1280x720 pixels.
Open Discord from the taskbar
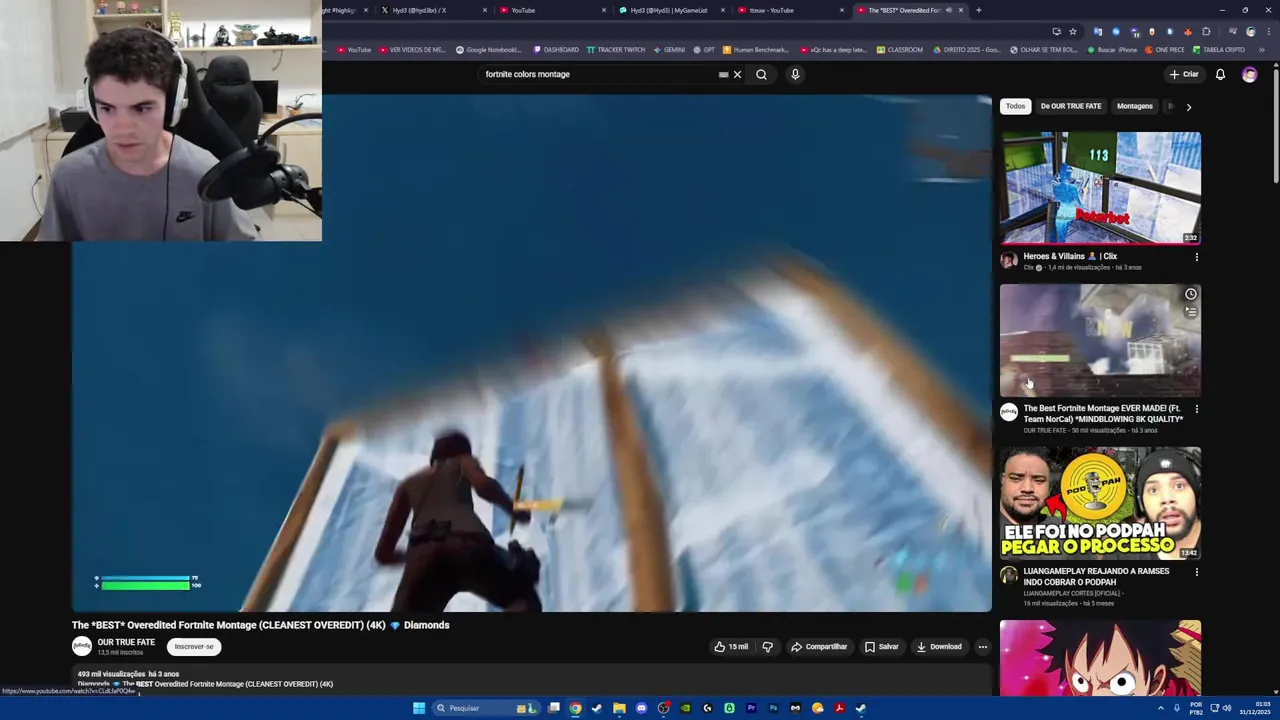tap(641, 708)
